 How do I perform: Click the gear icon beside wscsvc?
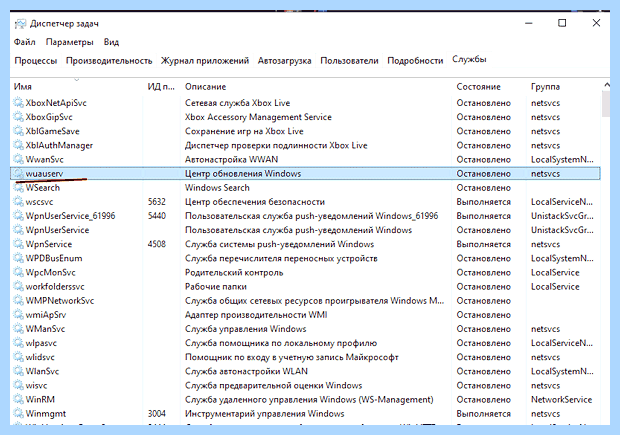18,202
